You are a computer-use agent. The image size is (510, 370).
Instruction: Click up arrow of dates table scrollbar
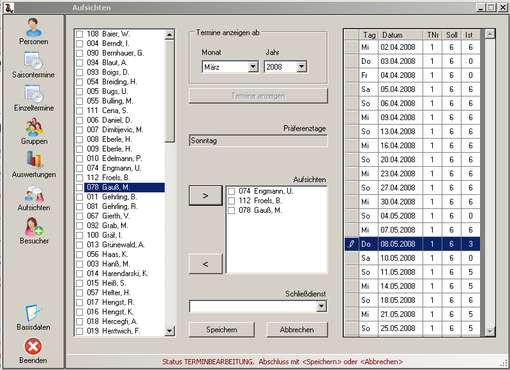(x=490, y=34)
